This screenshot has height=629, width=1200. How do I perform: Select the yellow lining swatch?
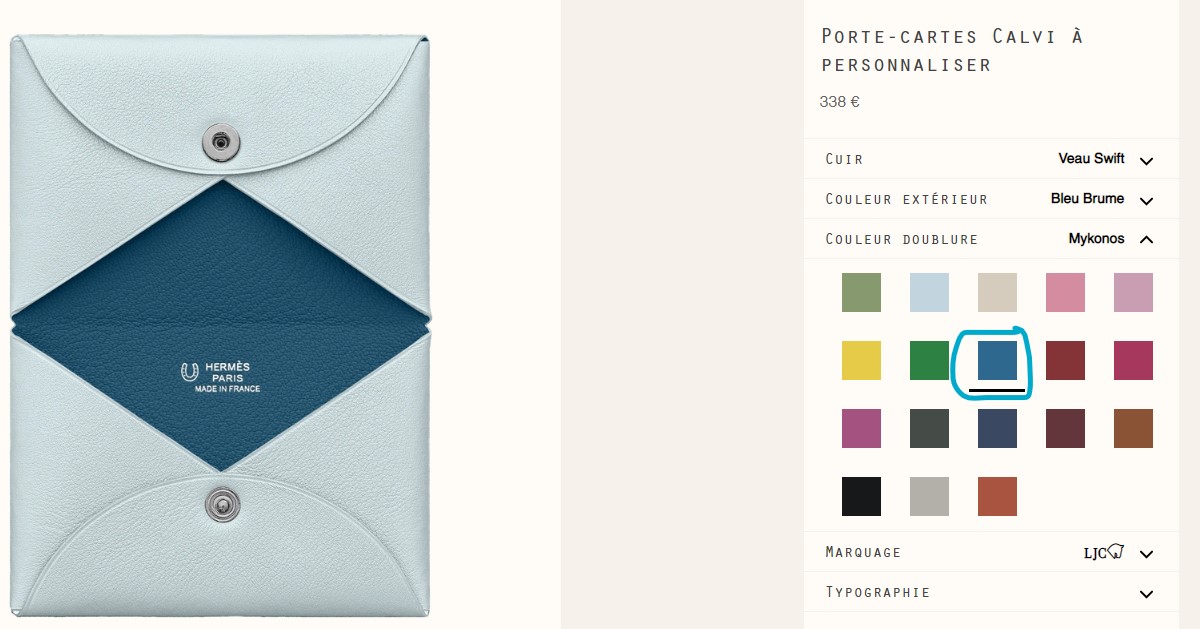coord(861,360)
